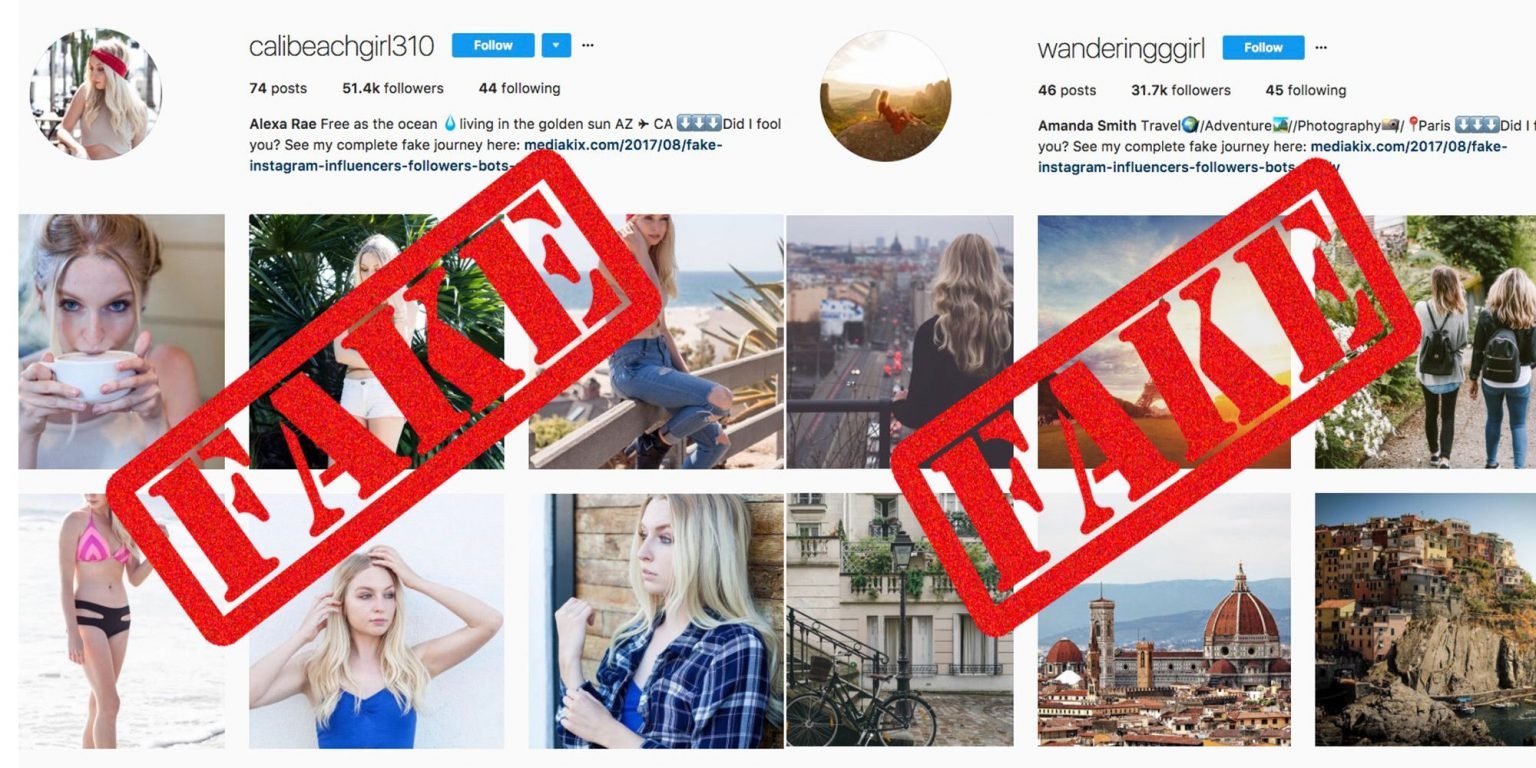Follow the wanderingggirl account
Viewport: 1536px width, 768px height.
1263,47
